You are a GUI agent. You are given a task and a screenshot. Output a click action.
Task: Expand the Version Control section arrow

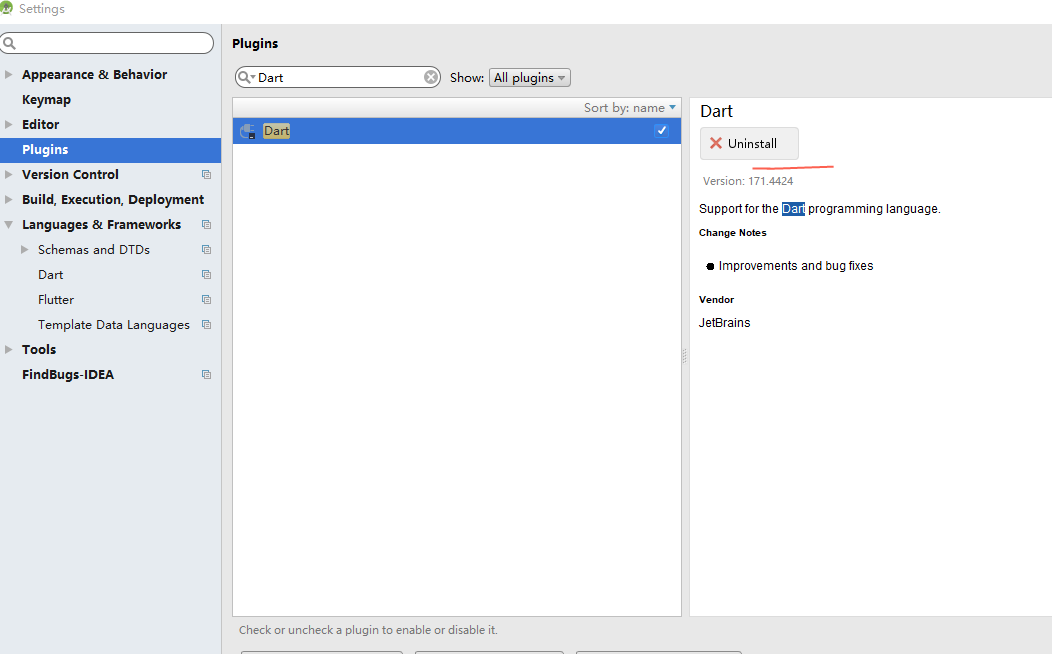[x=9, y=174]
